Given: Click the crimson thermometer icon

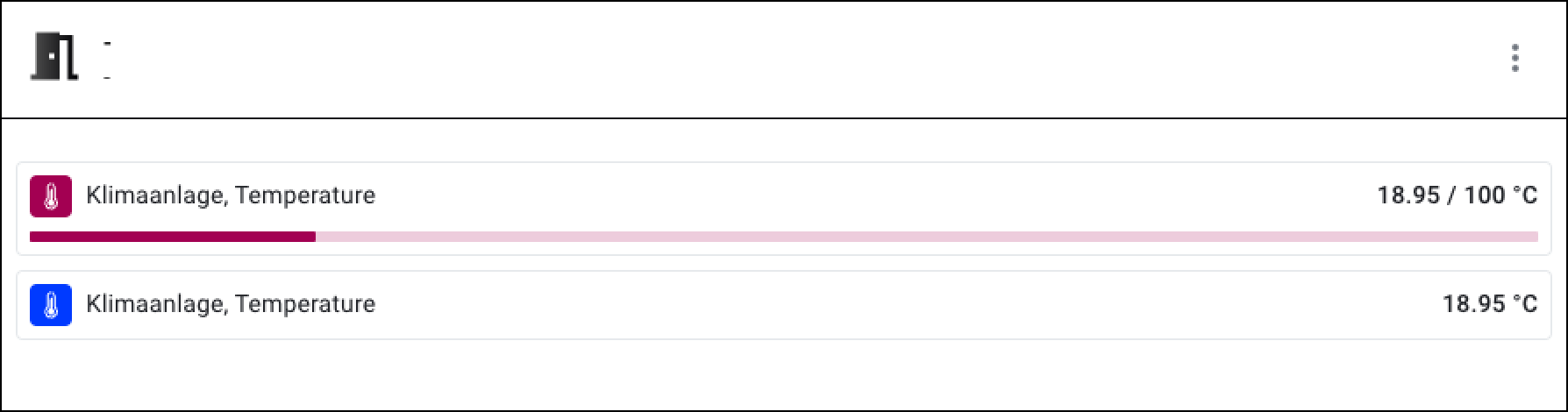Looking at the screenshot, I should click(51, 195).
